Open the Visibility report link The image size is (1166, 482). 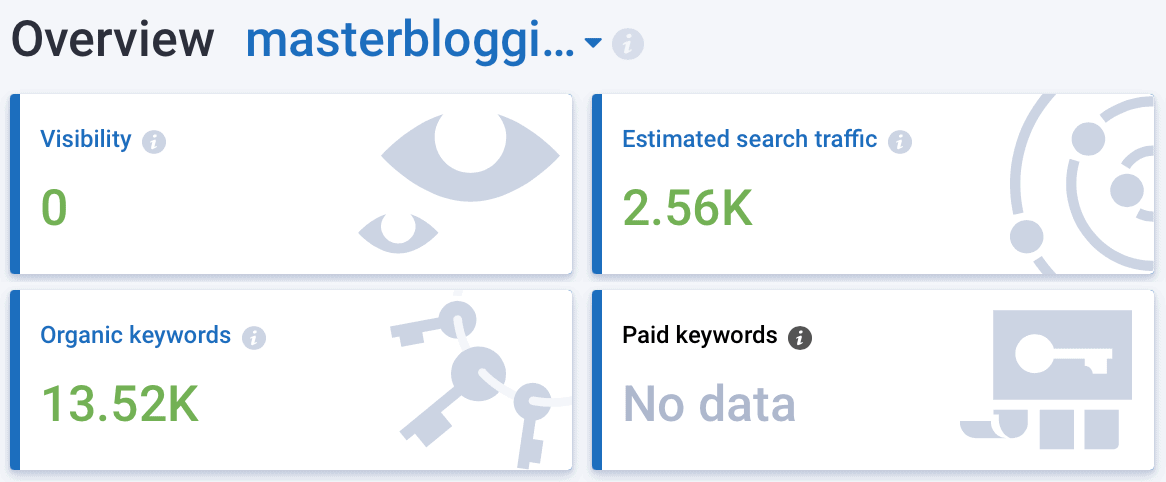click(86, 139)
